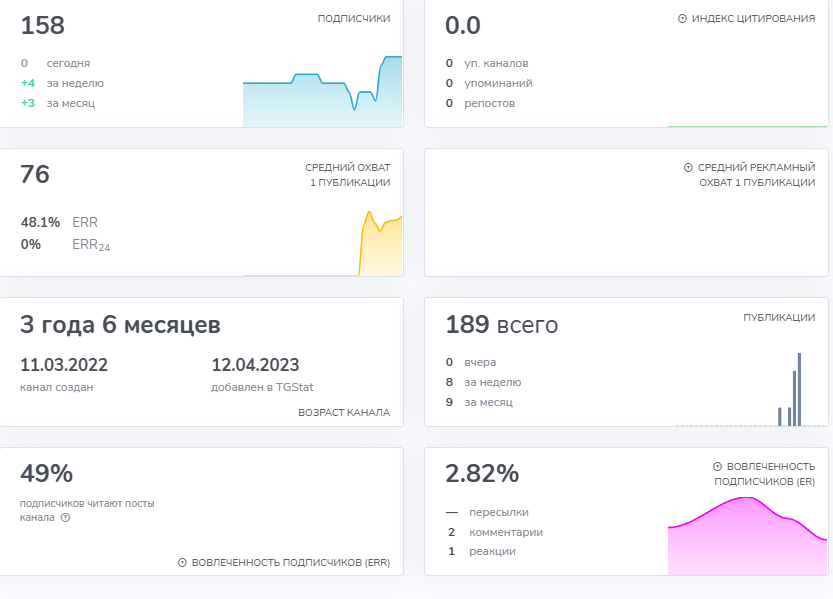Open the info icon beside ВОВЛЕЧЕННОСТЬ ПОДПИСЧИКОВ (ER)
833x599 pixels.
tap(717, 467)
